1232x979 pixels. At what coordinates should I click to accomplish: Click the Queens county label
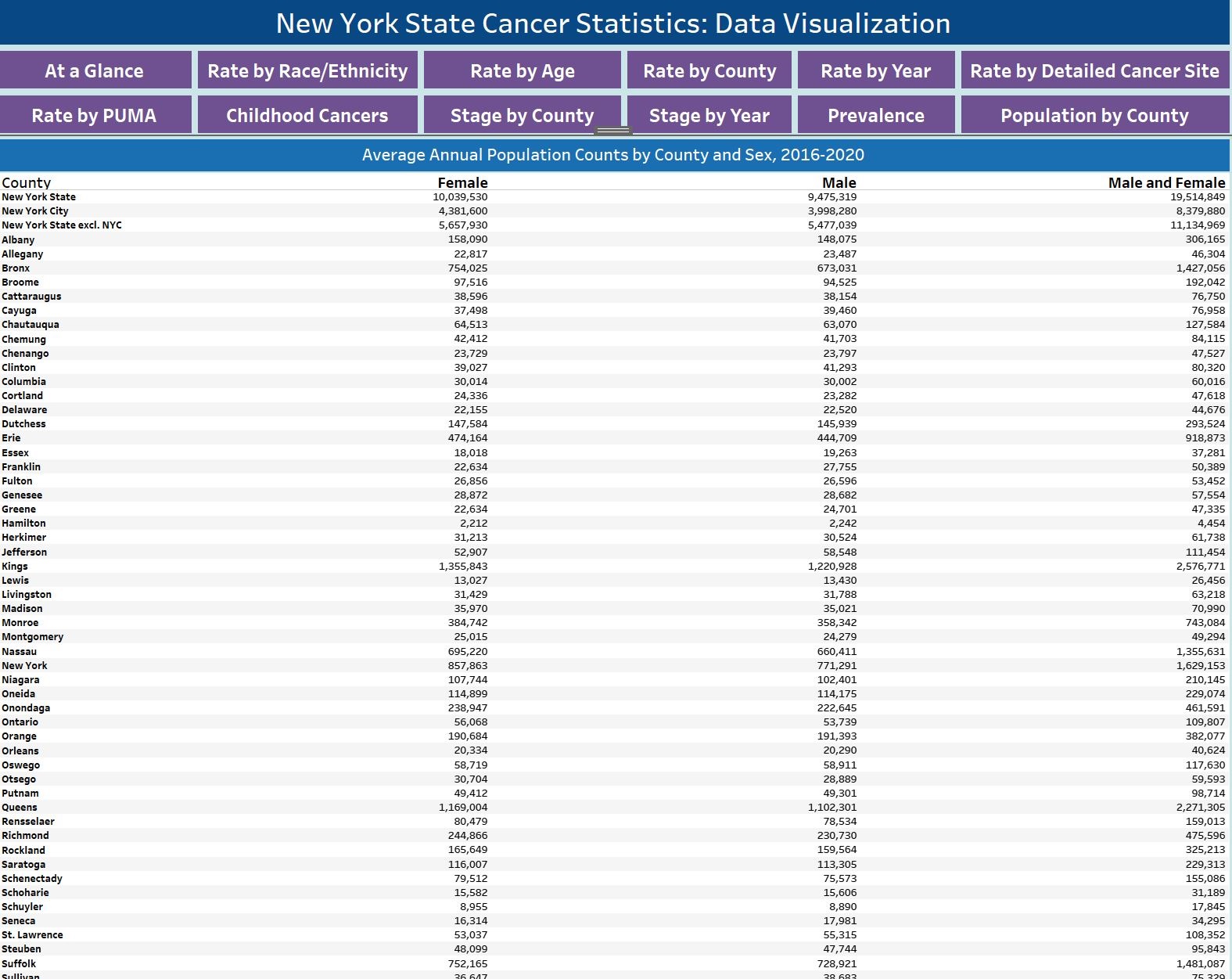pos(20,808)
